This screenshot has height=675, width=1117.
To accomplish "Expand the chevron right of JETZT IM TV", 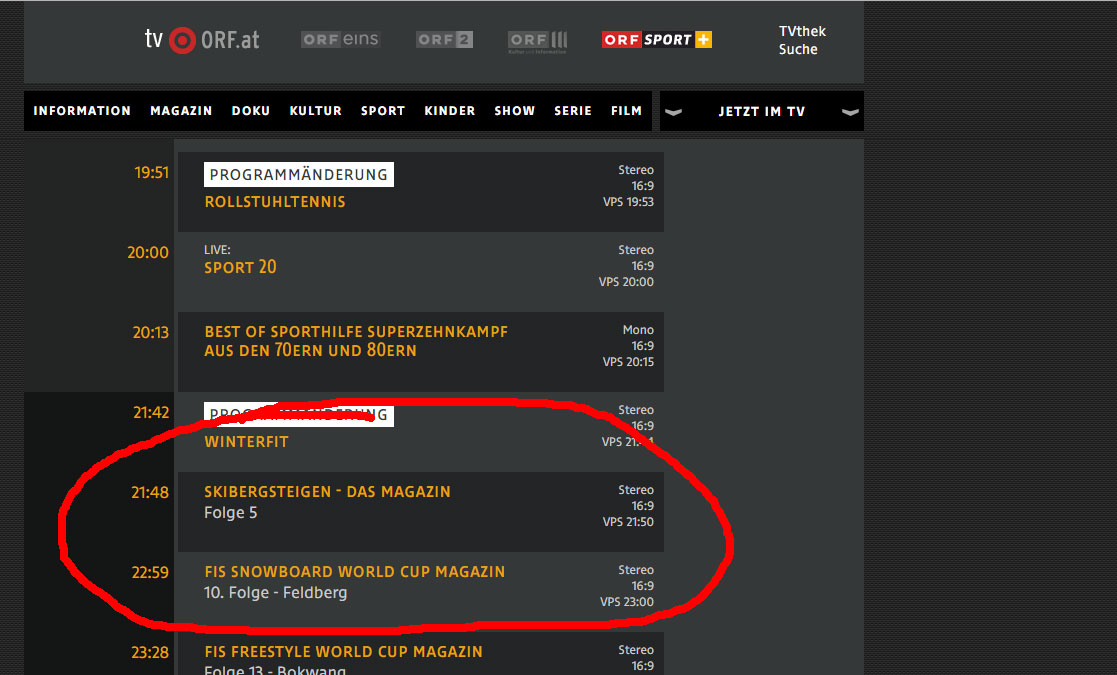I will 850,112.
